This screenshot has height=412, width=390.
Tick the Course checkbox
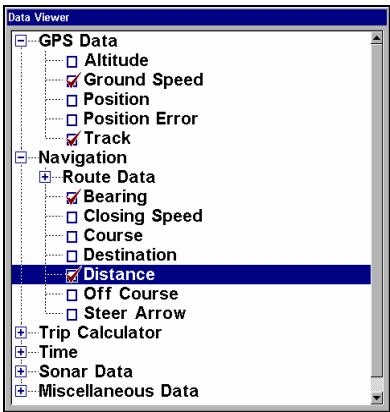72,237
